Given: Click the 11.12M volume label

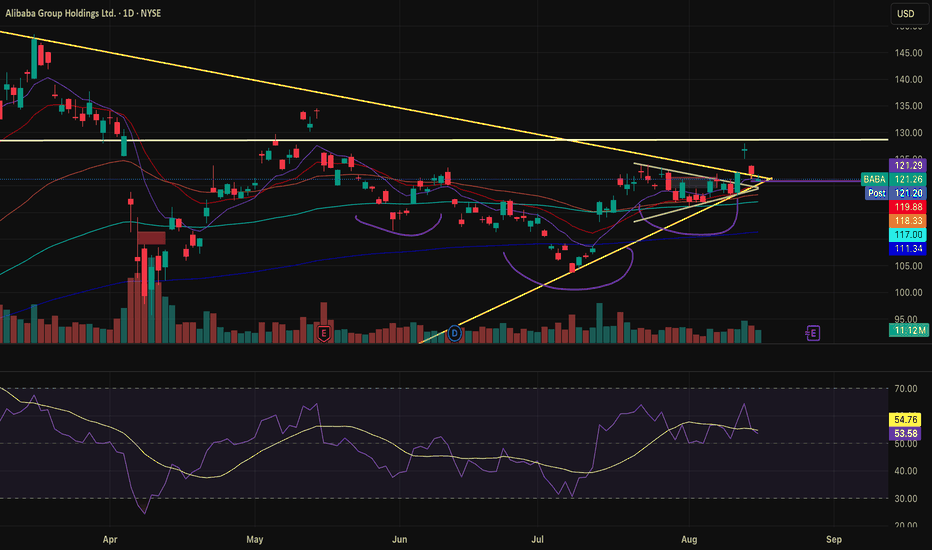Looking at the screenshot, I should [x=909, y=330].
